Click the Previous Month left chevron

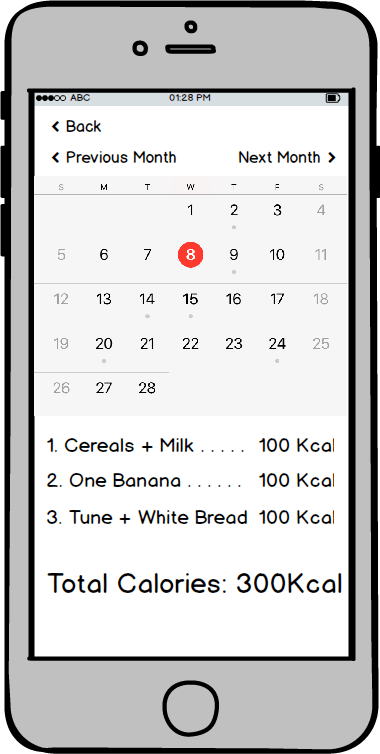click(x=56, y=157)
